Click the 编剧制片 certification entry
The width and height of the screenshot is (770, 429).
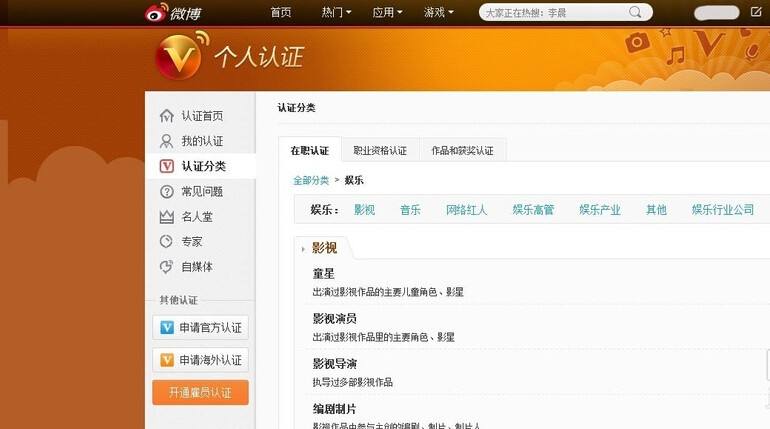pos(335,409)
